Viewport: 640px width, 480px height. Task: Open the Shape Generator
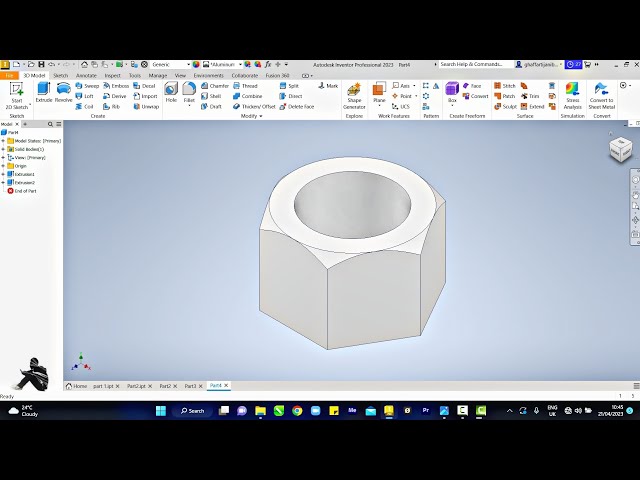354,96
